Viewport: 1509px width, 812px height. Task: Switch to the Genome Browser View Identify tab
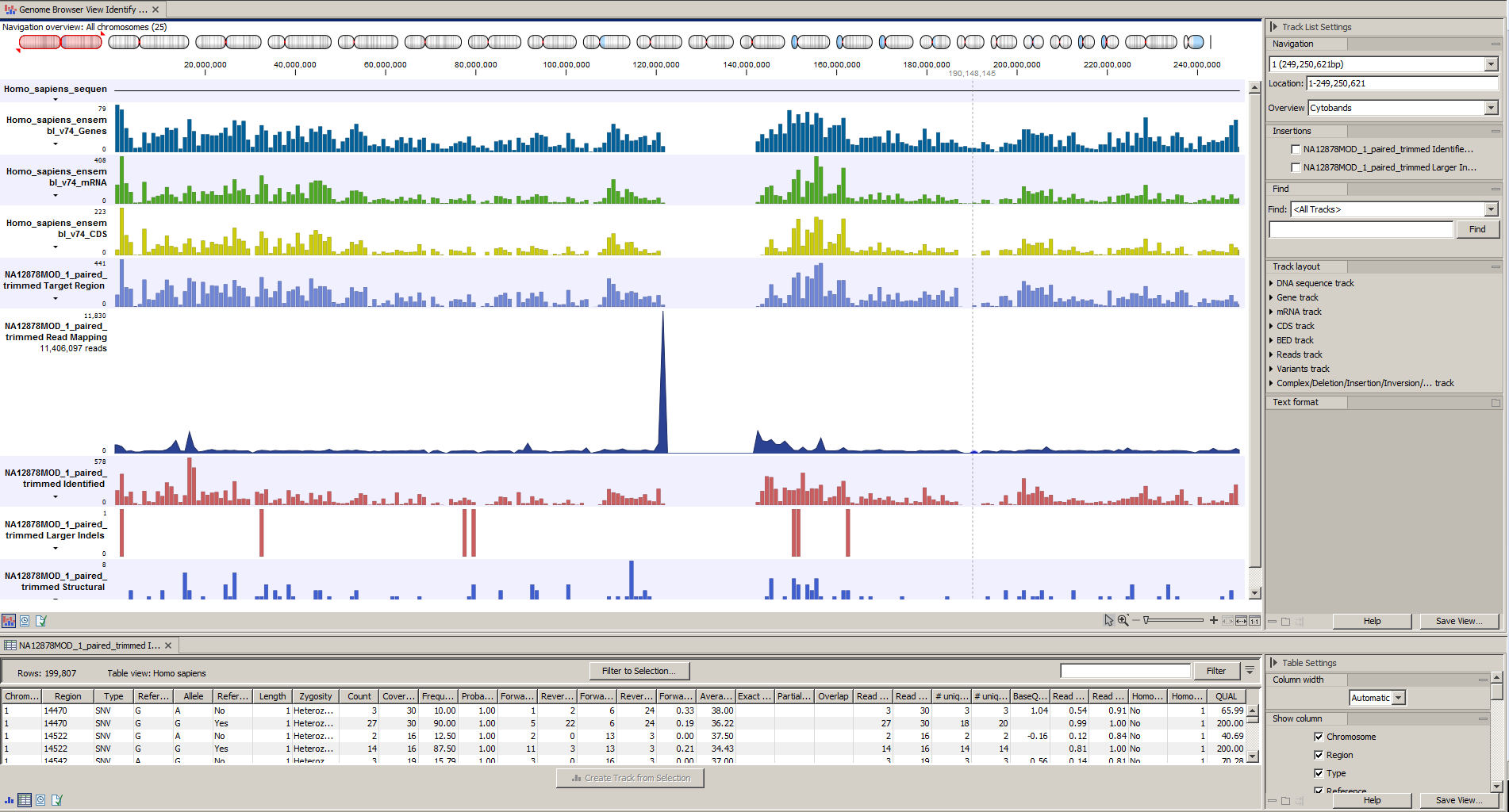79,10
